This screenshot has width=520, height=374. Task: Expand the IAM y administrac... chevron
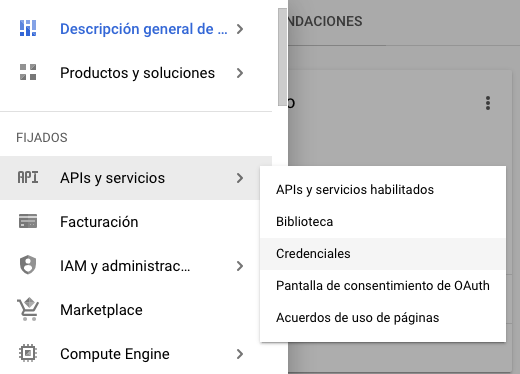pos(240,266)
